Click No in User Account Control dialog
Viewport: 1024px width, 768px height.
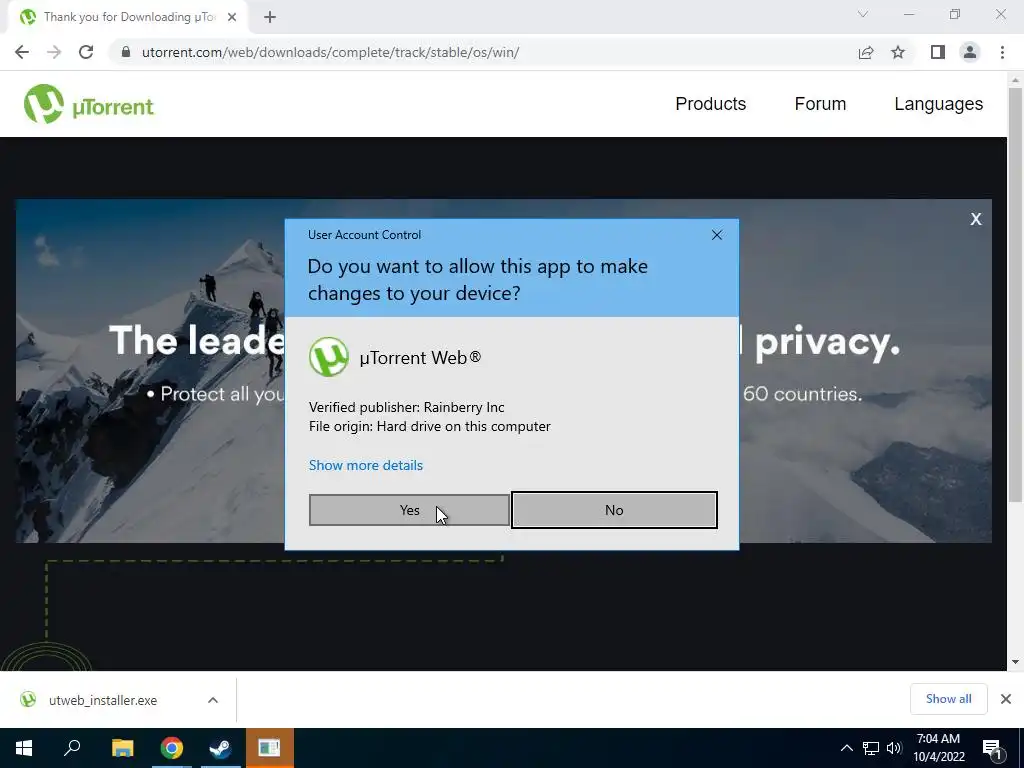614,510
